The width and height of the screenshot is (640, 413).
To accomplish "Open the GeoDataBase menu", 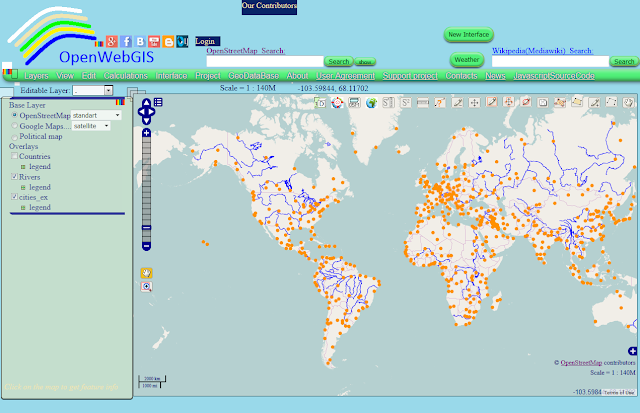I will pos(253,76).
